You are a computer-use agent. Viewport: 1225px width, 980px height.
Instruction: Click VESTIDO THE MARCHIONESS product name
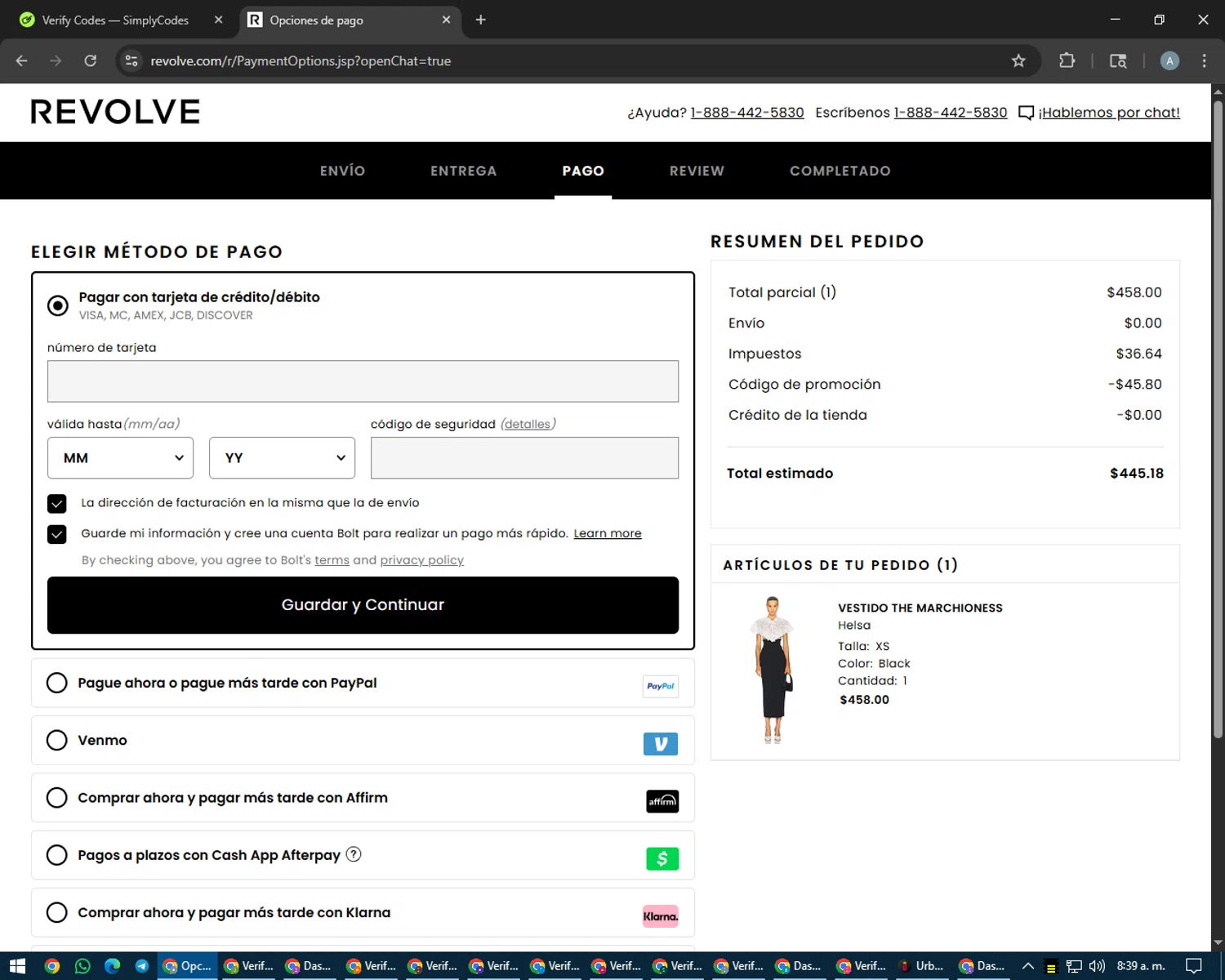click(920, 608)
